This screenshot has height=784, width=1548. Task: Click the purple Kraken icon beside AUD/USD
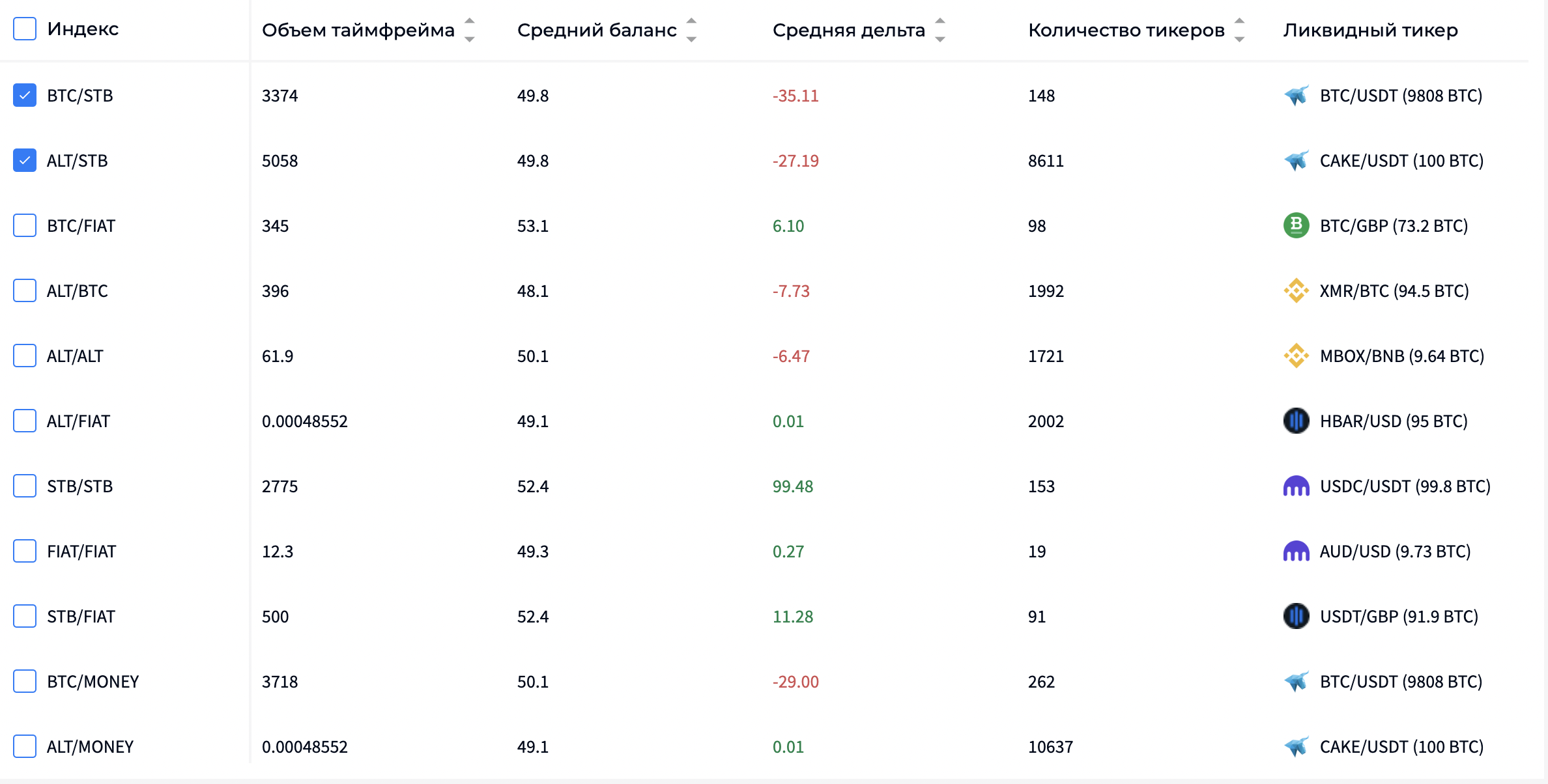pyautogui.click(x=1296, y=552)
